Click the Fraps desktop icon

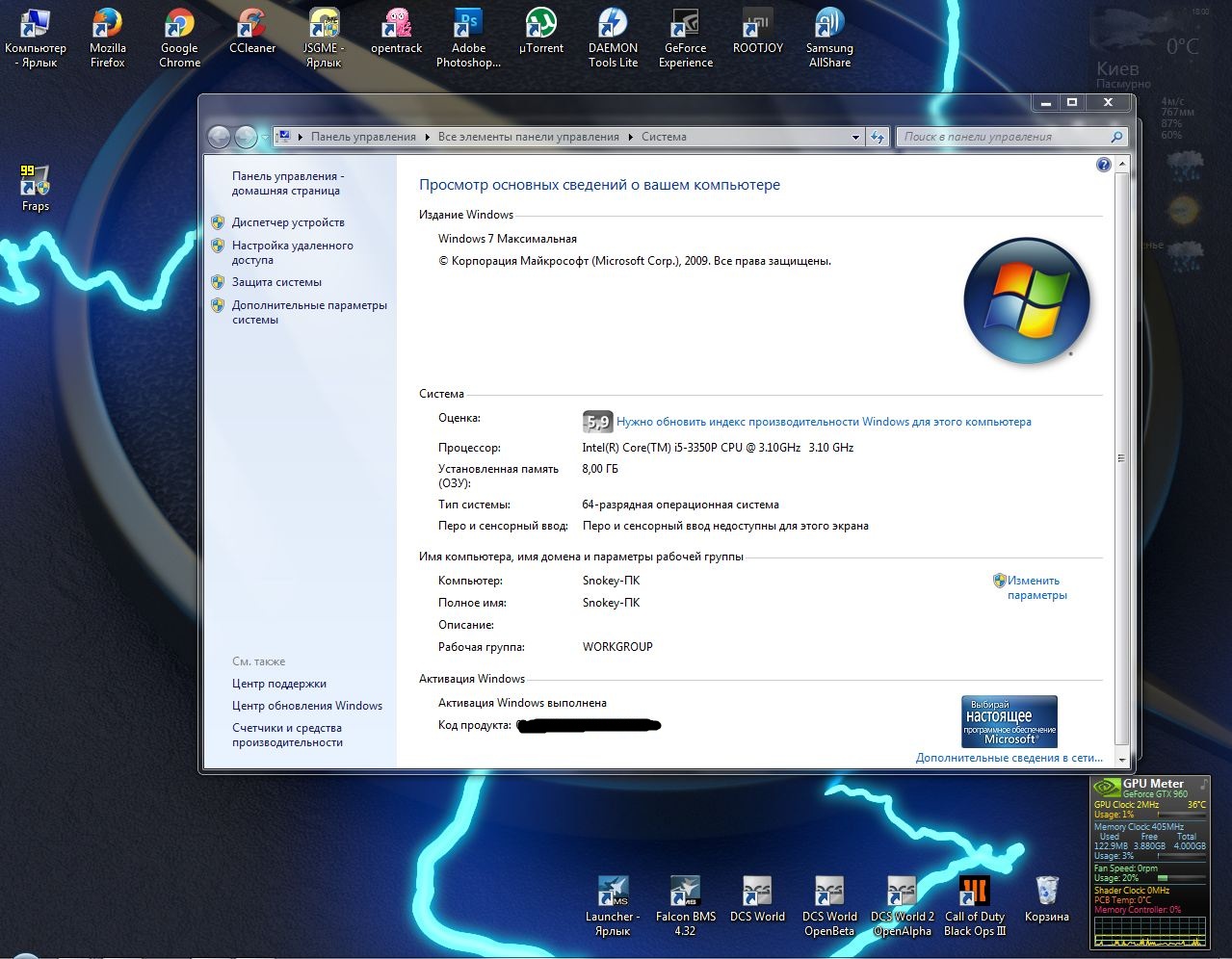[x=36, y=188]
